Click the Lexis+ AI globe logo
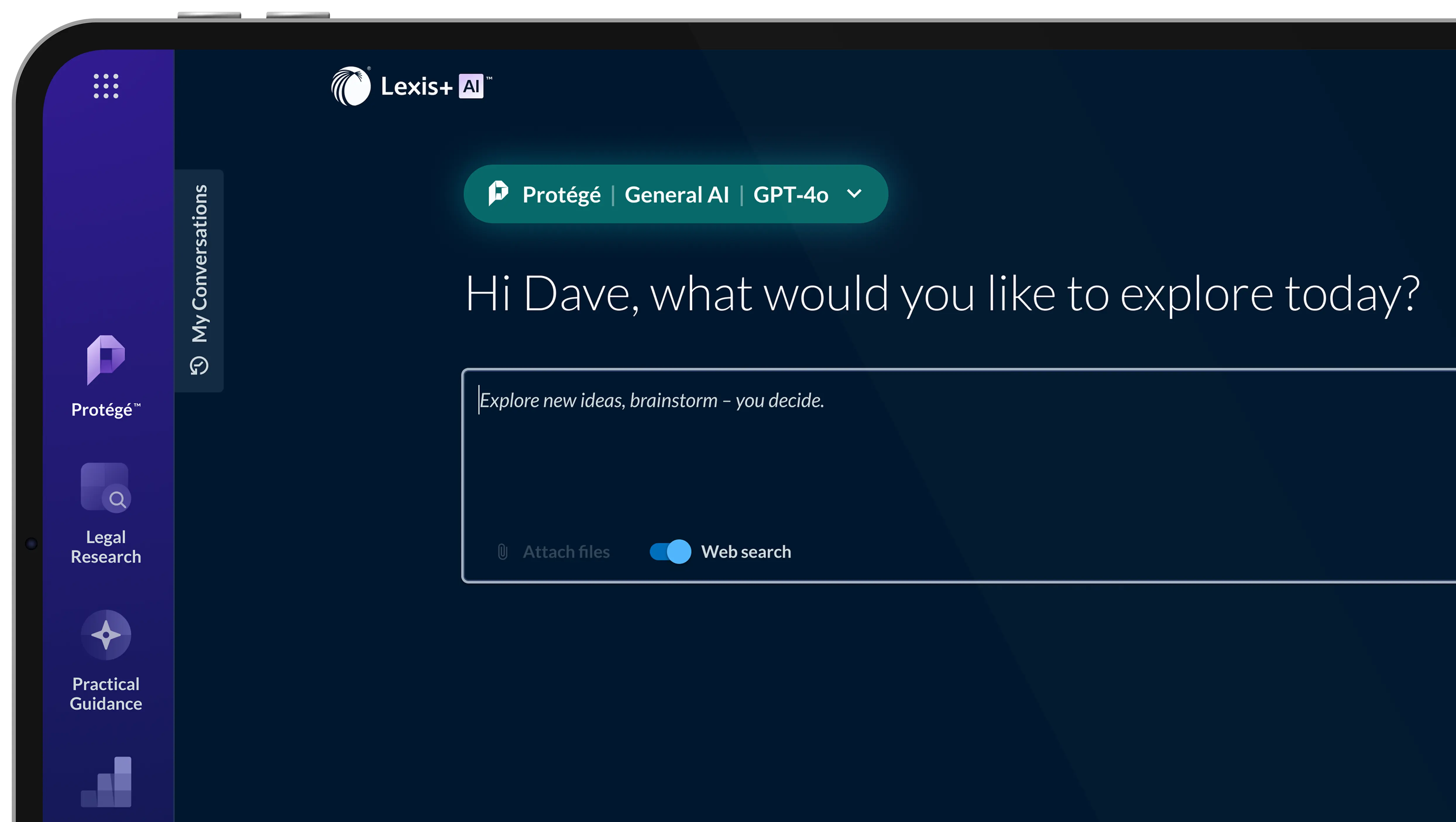 click(x=351, y=86)
